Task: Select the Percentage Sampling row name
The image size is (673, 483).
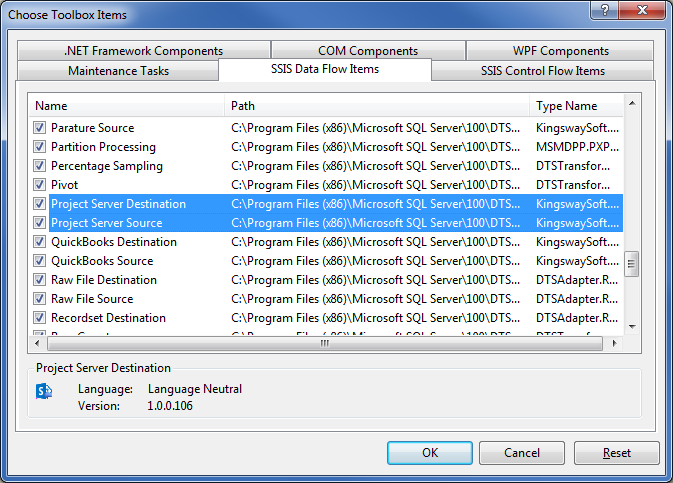Action: click(107, 166)
